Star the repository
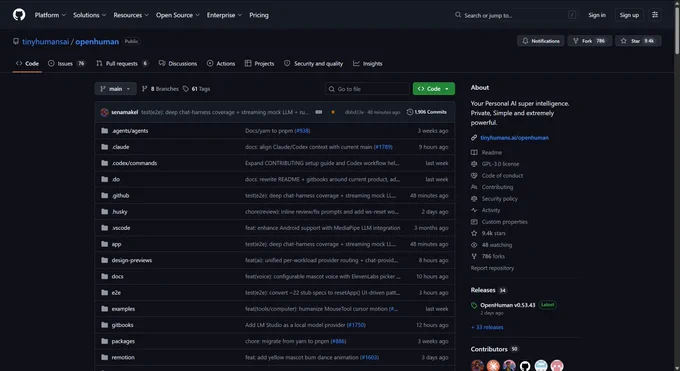This screenshot has width=680, height=371. tap(638, 41)
